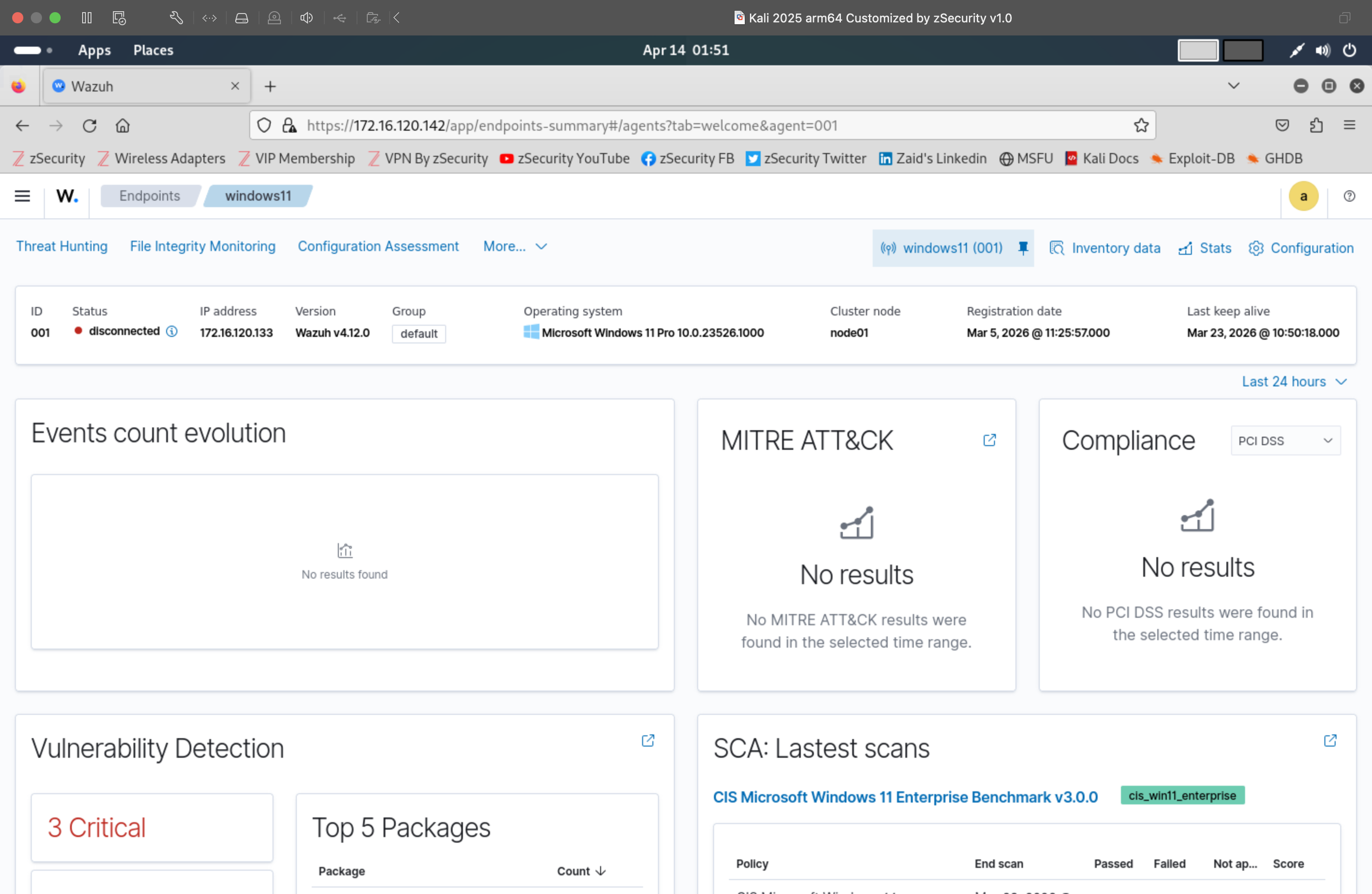
Task: Open CIS Microsoft Windows 11 Enterprise Benchmark link
Action: coord(905,797)
